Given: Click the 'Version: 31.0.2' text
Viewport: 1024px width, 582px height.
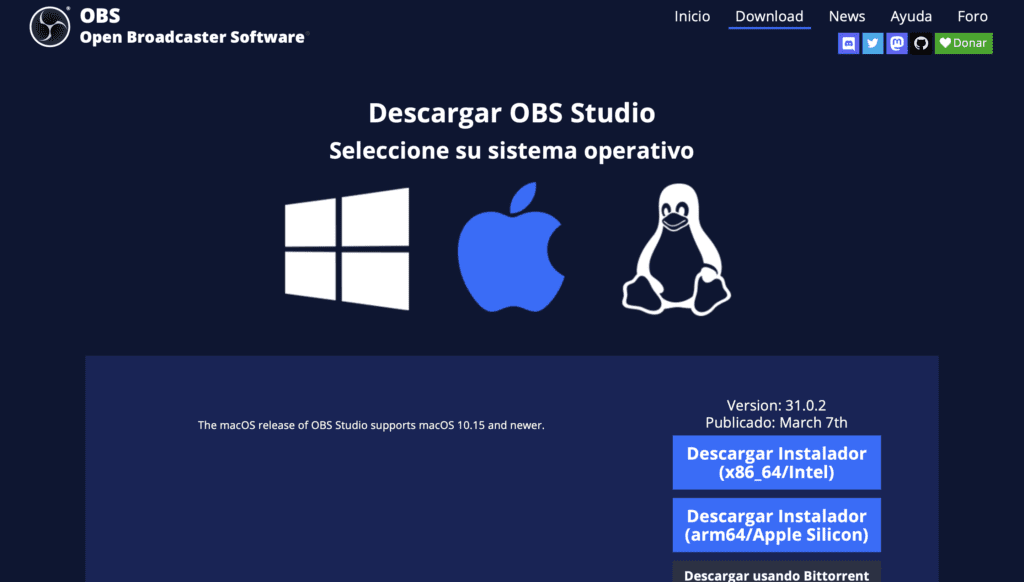Looking at the screenshot, I should [776, 405].
